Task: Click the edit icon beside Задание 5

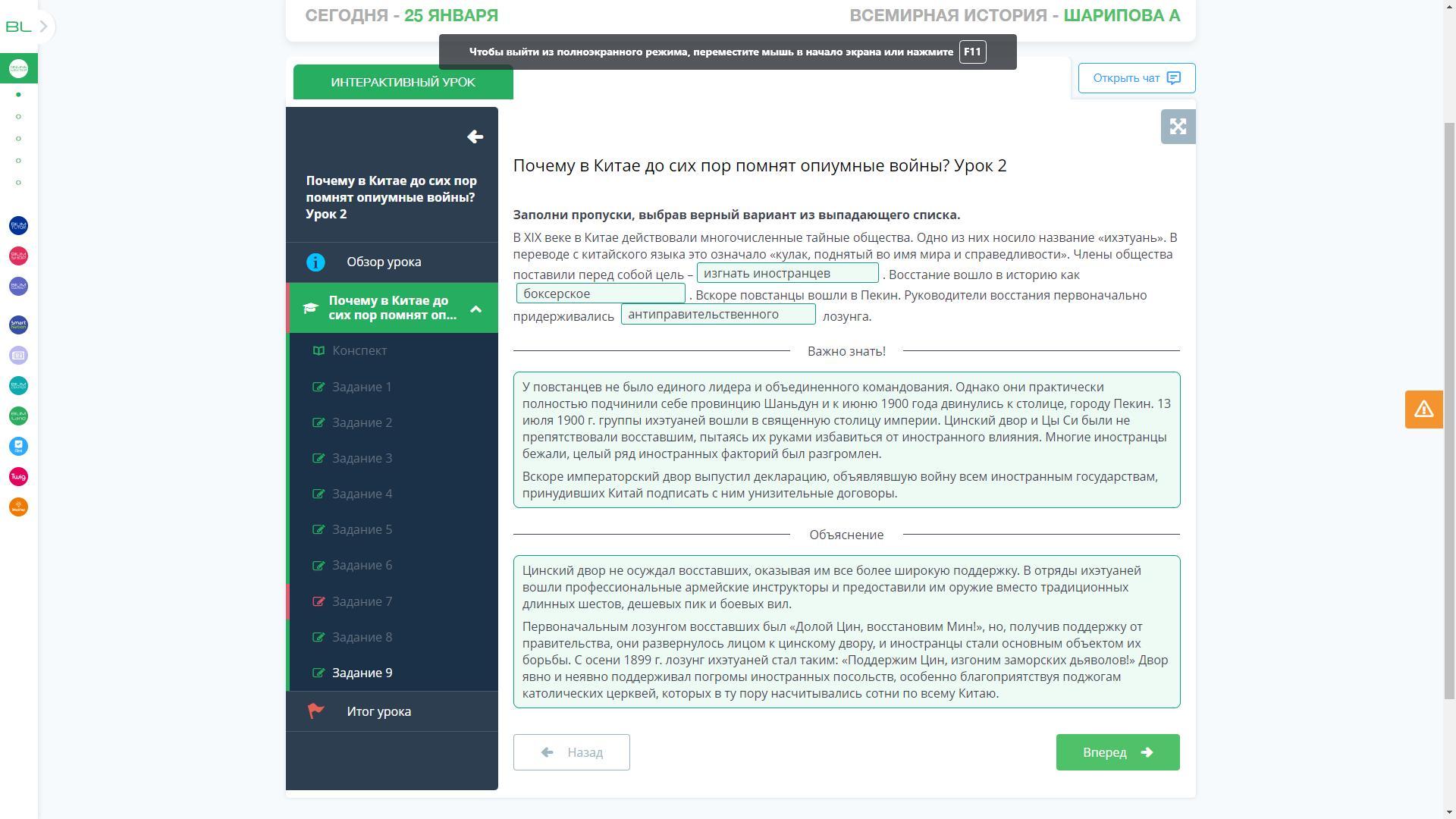Action: point(318,529)
